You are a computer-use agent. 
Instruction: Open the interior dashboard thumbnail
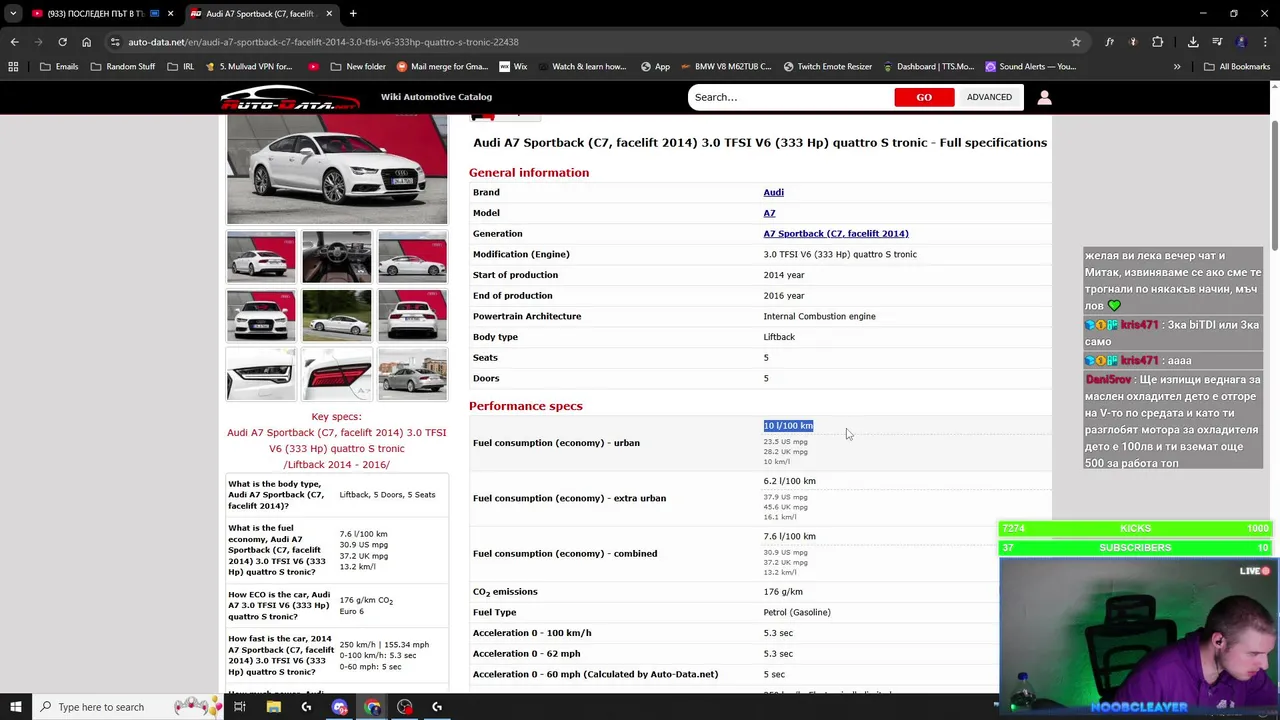coord(337,257)
